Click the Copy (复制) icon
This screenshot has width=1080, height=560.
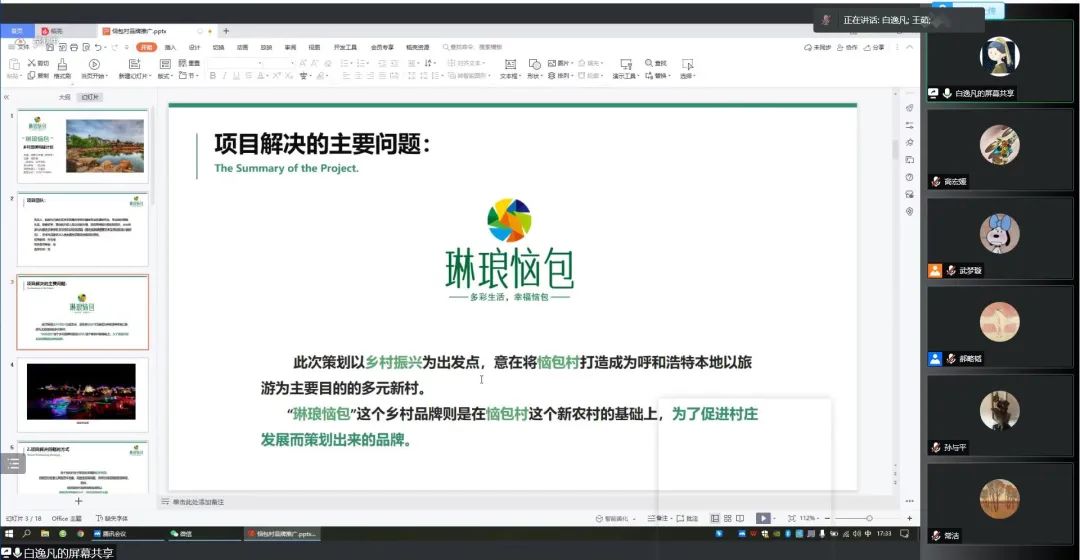point(32,75)
